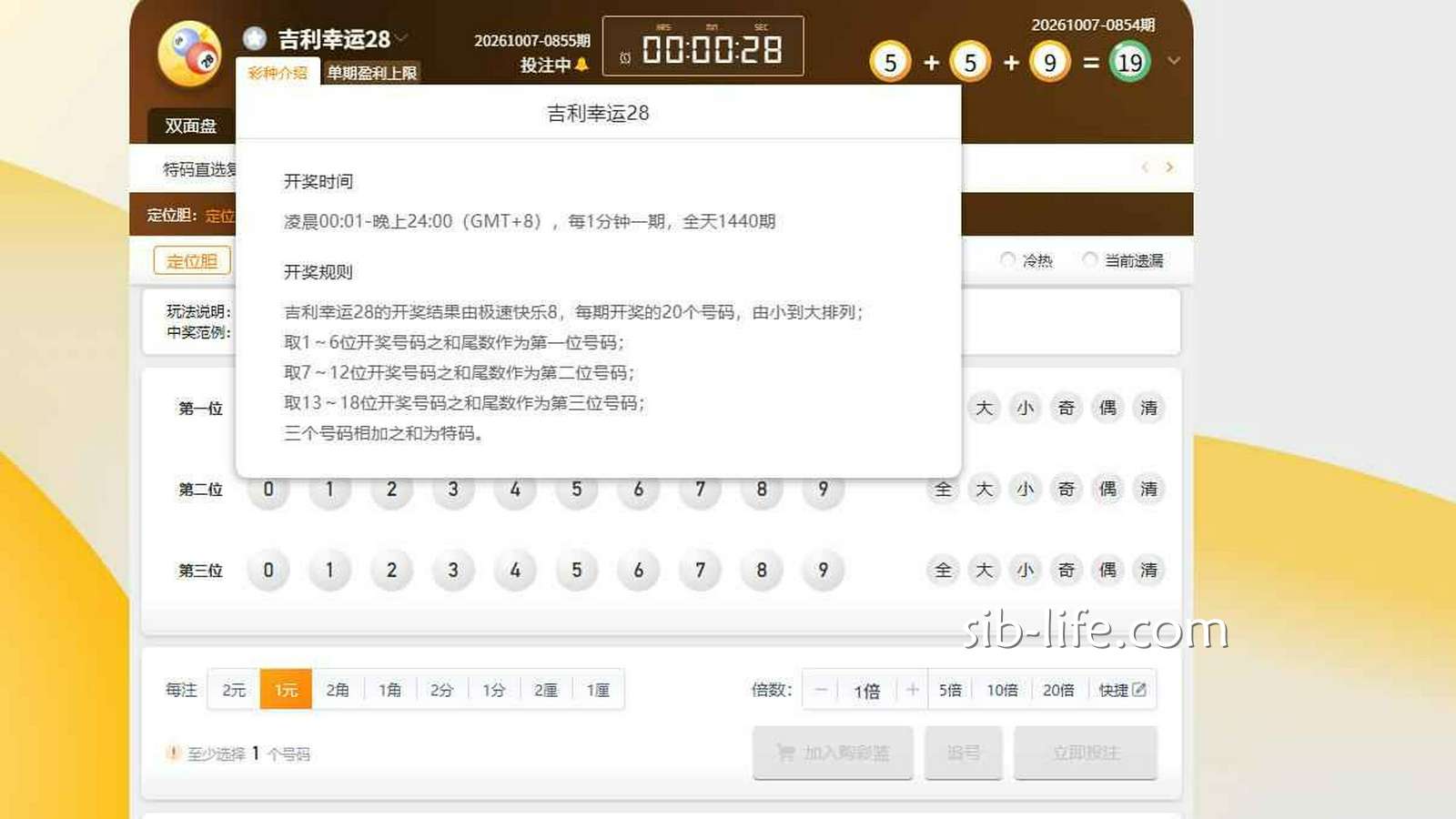Select the 当前遗漏 radio option
Image resolution: width=1456 pixels, height=819 pixels.
(1089, 260)
